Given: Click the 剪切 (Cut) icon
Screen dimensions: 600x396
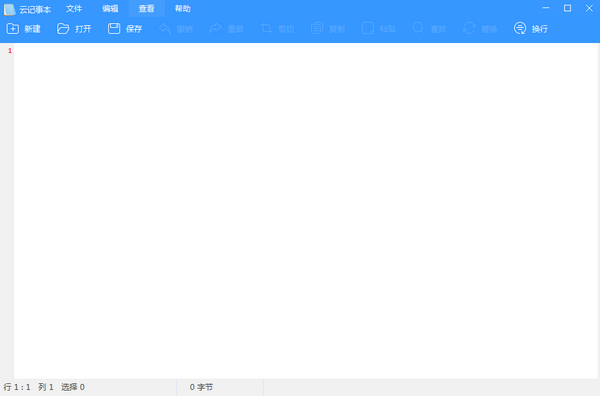Looking at the screenshot, I should pyautogui.click(x=266, y=29).
